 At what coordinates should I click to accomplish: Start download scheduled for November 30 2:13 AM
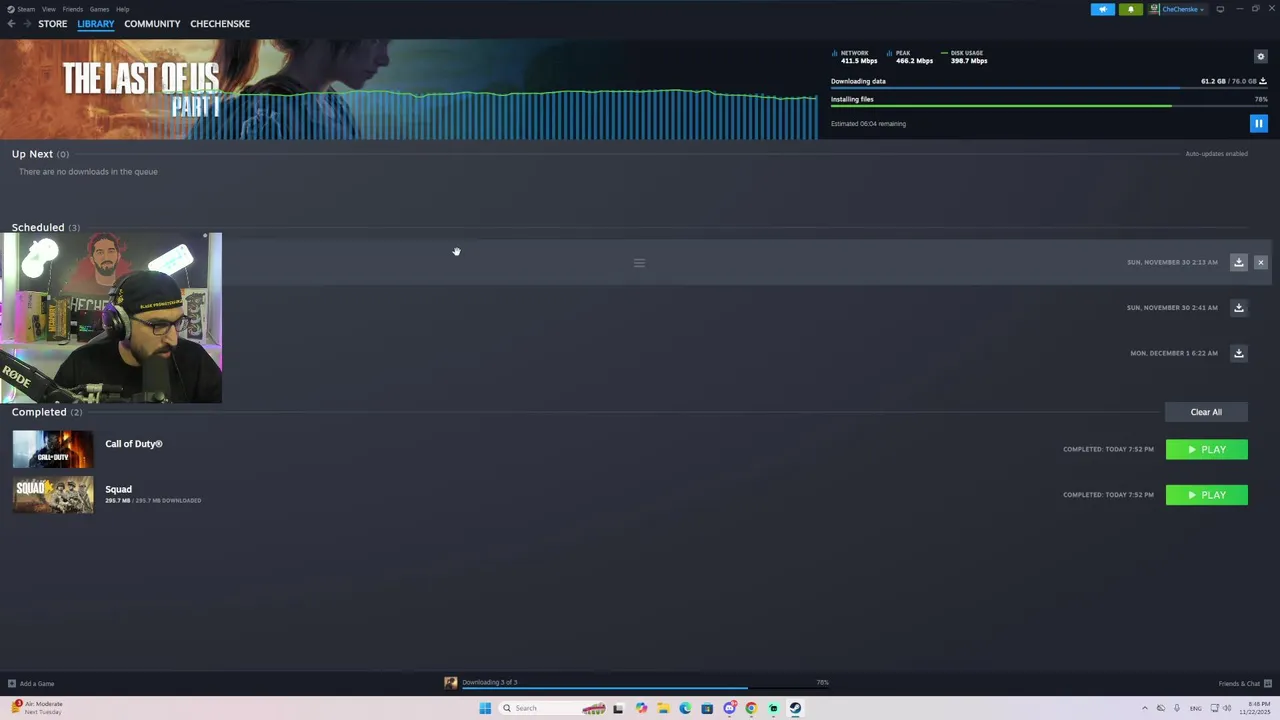(1239, 262)
